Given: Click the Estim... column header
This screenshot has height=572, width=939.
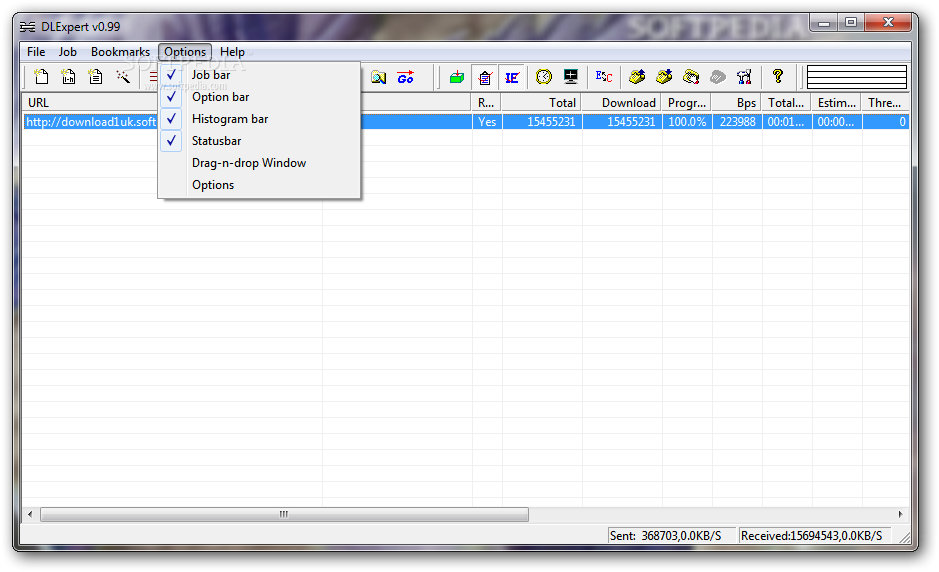Looking at the screenshot, I should [x=837, y=102].
